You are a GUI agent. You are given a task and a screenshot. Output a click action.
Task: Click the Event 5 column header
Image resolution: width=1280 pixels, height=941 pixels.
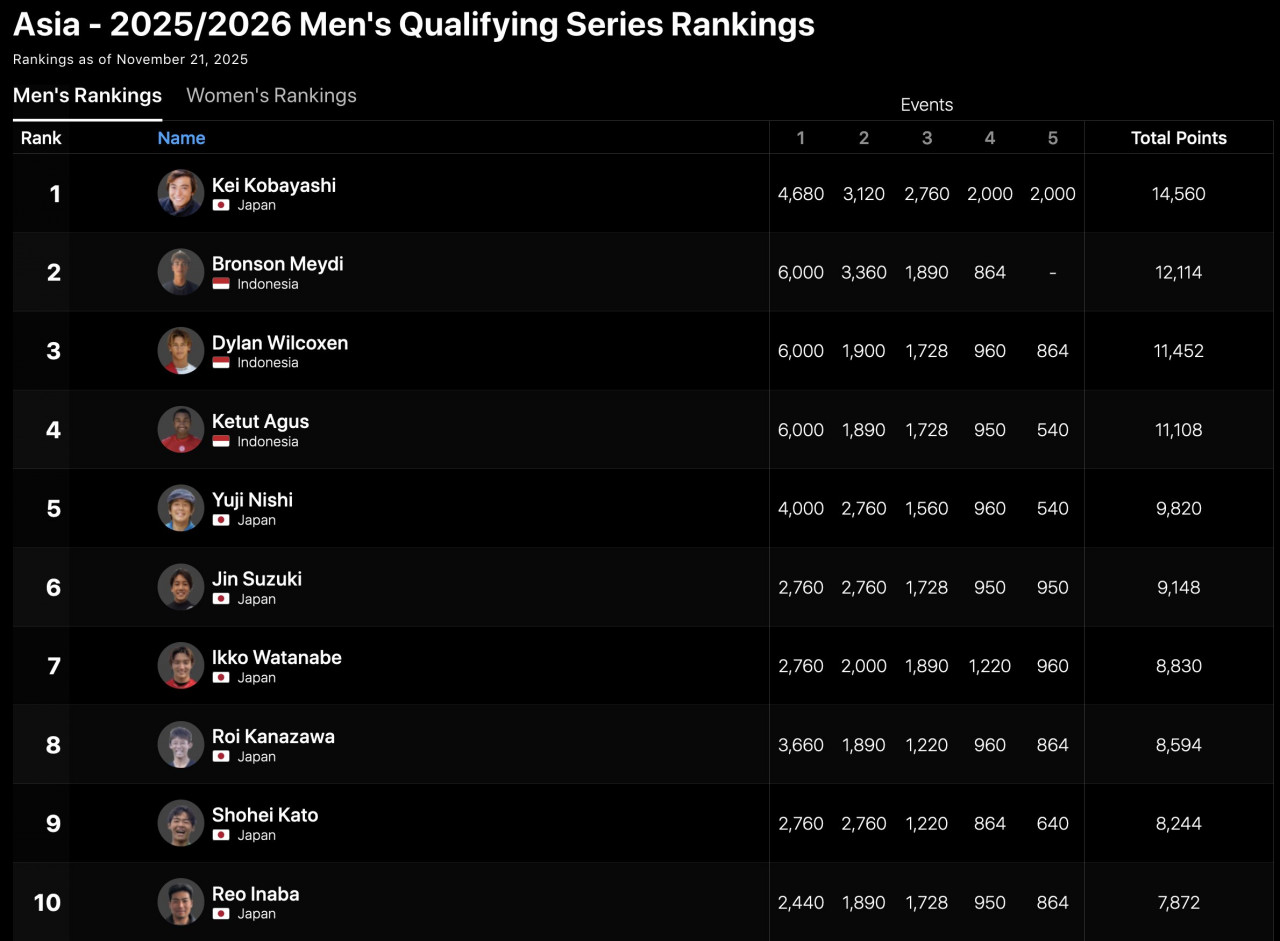click(1052, 138)
